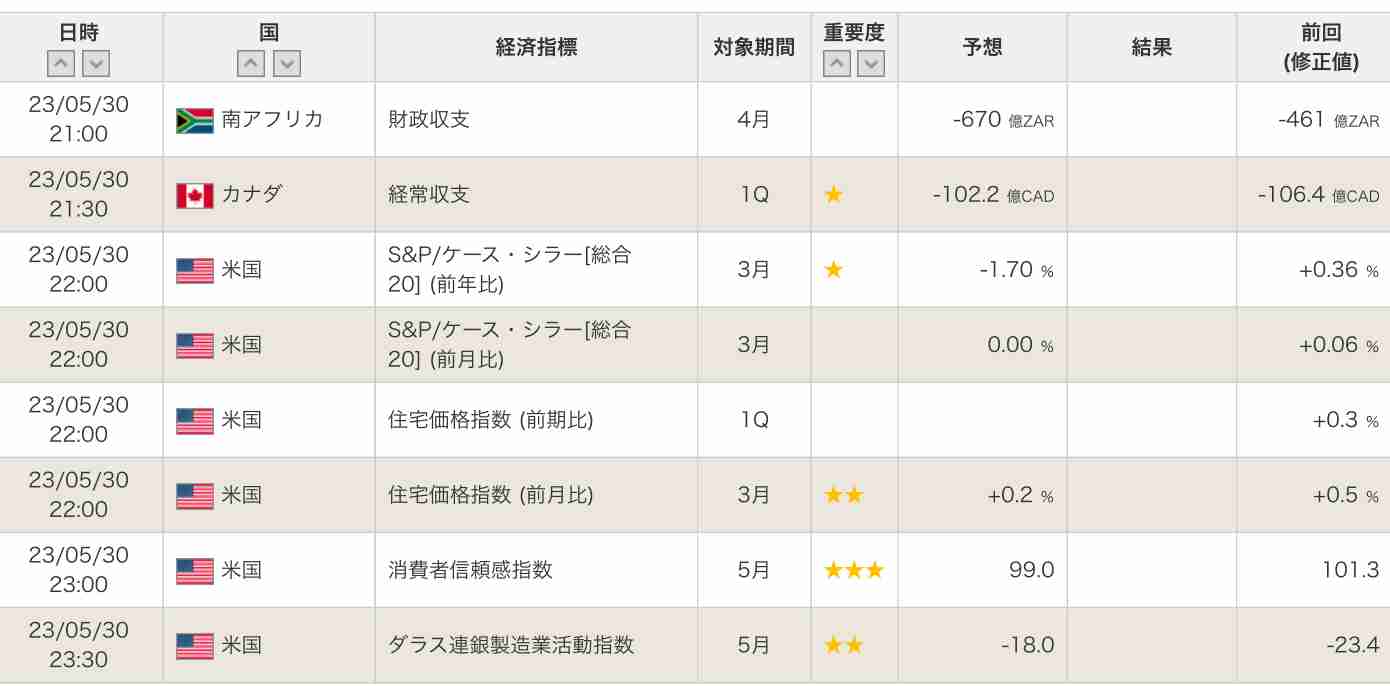Screen dimensions: 1390x686
Task: Click the South Africa flag icon
Action: [x=195, y=120]
